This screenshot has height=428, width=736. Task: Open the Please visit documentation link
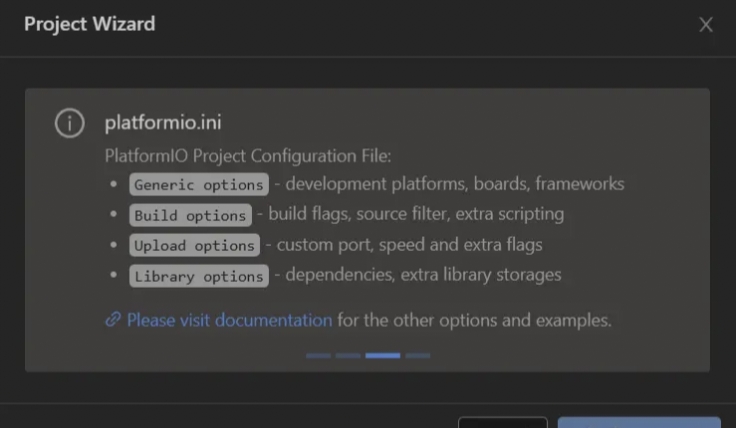coord(230,320)
